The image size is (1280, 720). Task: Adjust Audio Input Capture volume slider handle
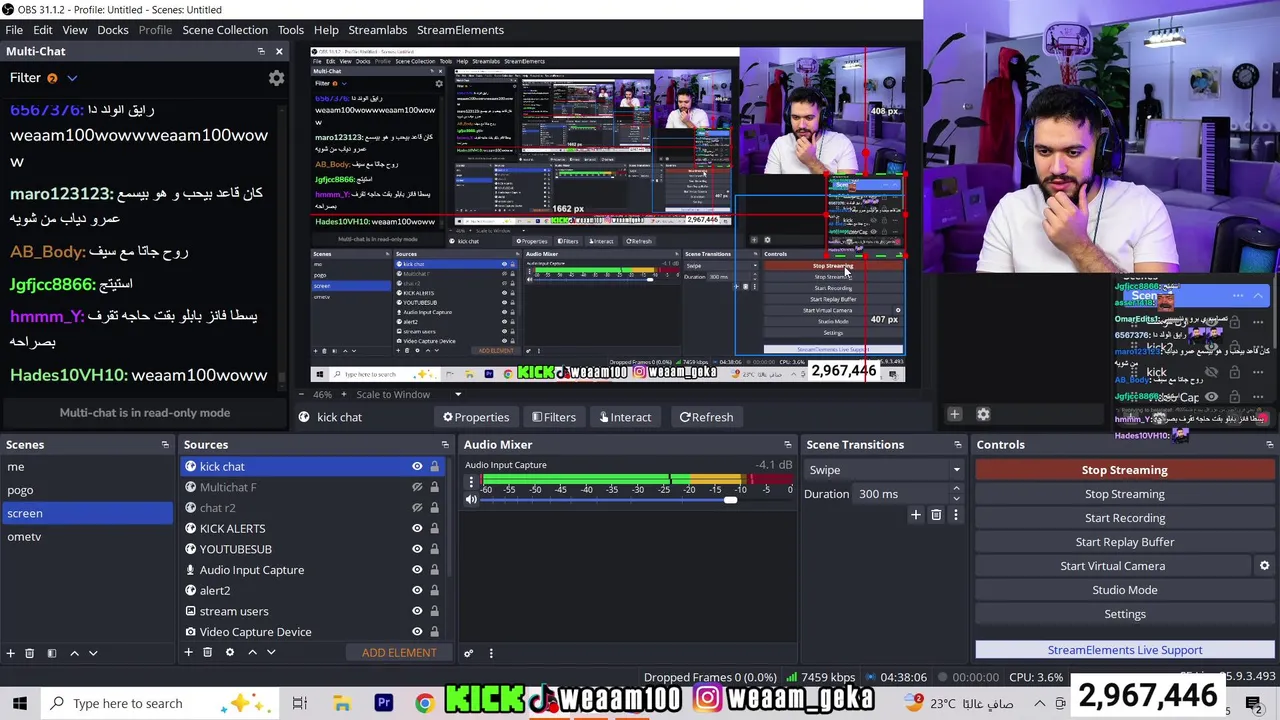tap(731, 499)
